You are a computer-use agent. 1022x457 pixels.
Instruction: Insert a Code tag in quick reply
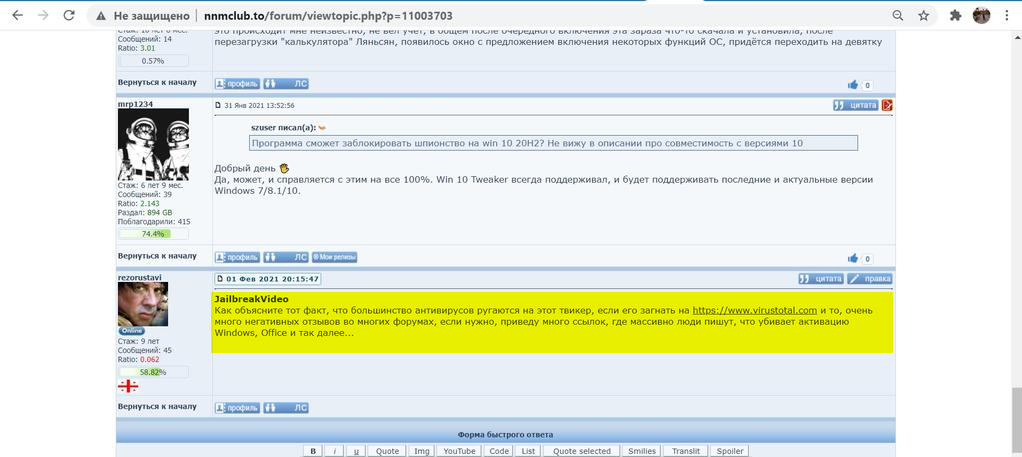tap(499, 451)
